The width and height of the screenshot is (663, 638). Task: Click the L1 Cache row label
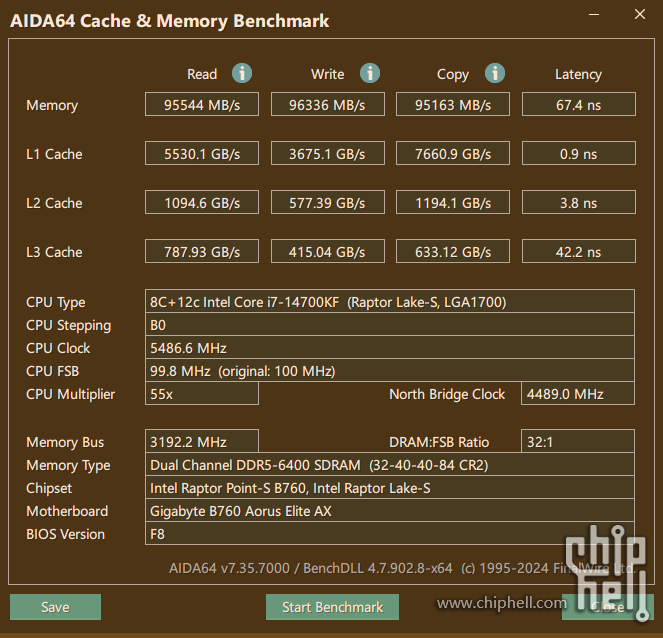pyautogui.click(x=54, y=154)
